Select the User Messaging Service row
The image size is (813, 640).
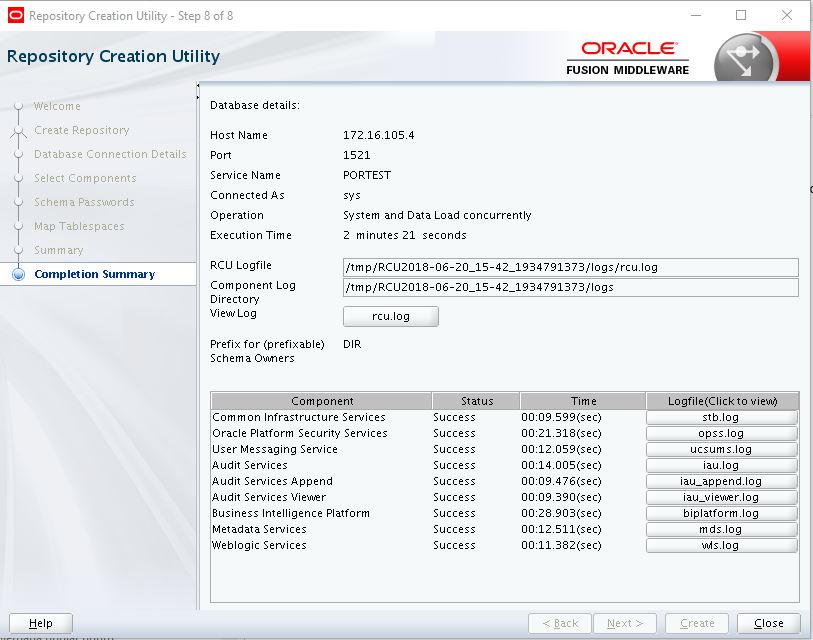tap(505, 450)
